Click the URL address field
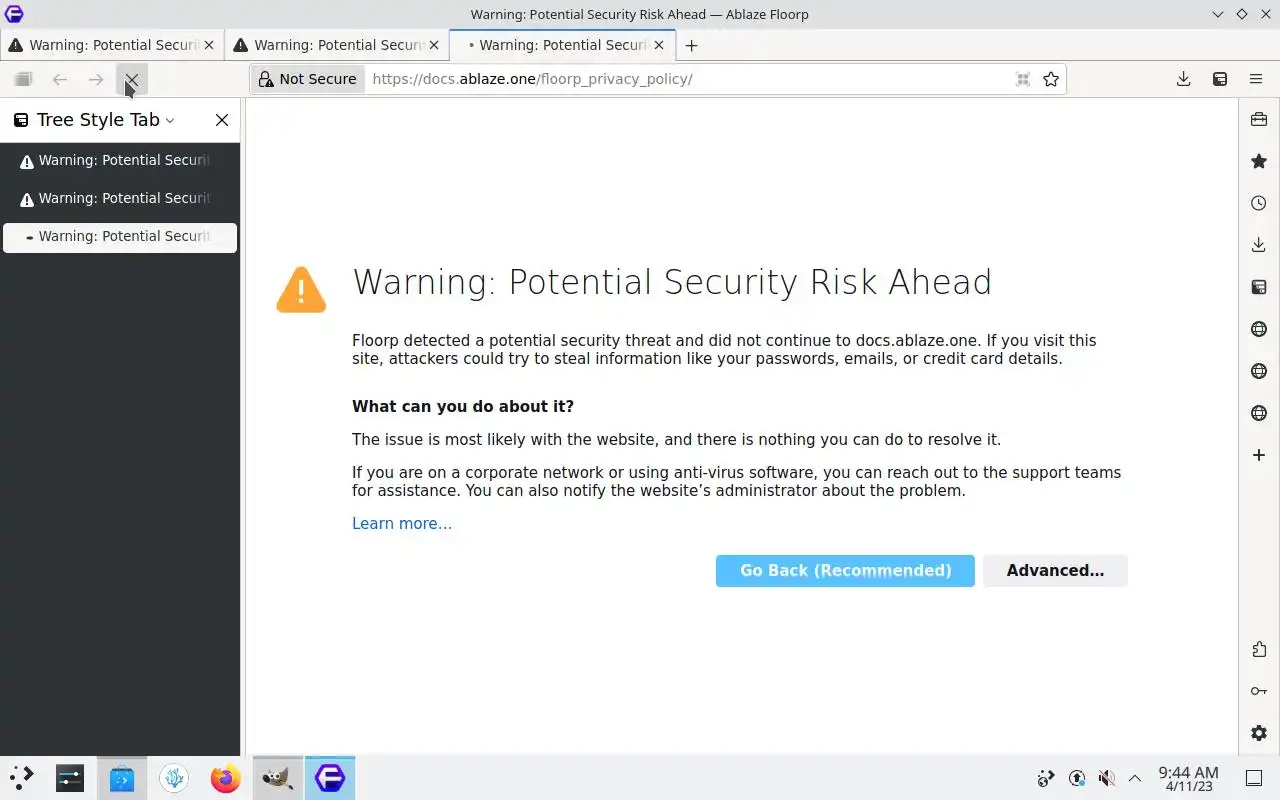Image resolution: width=1280 pixels, height=800 pixels. [x=688, y=79]
